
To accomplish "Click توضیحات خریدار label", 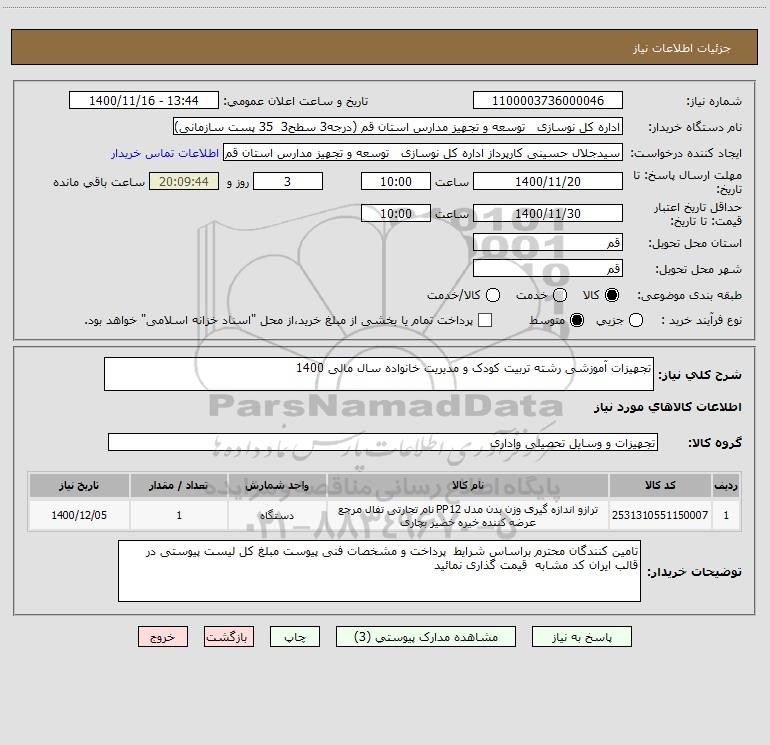I will [x=694, y=572].
